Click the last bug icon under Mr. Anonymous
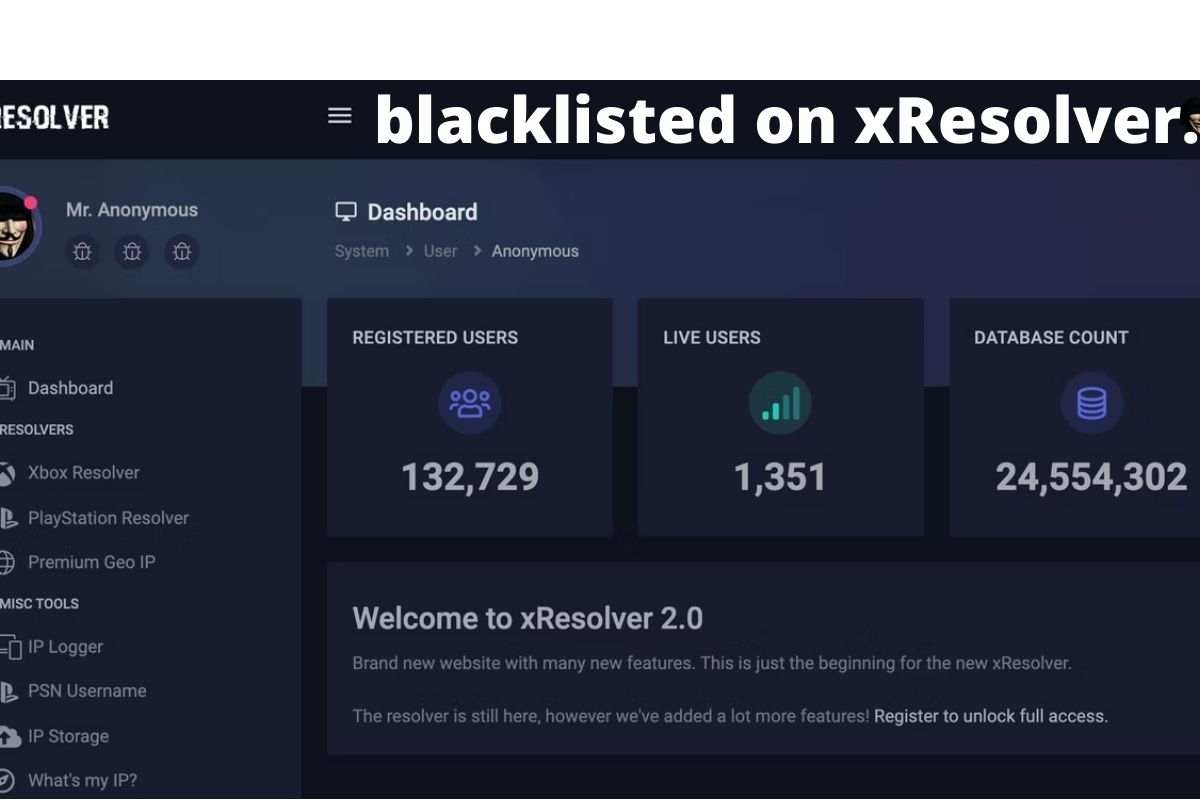The width and height of the screenshot is (1200, 800). click(x=181, y=252)
